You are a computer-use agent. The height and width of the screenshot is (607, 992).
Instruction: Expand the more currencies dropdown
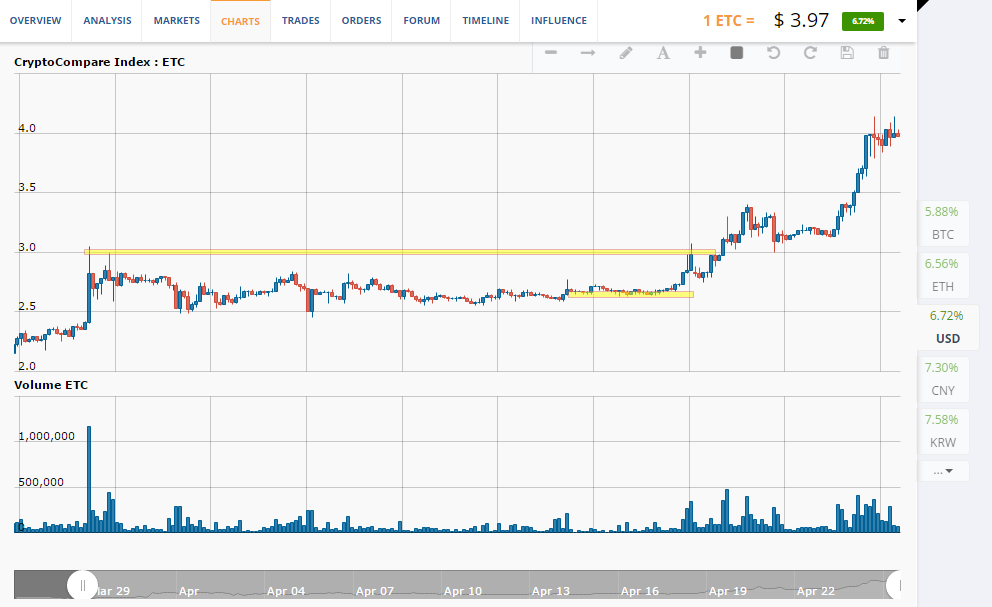coord(943,470)
